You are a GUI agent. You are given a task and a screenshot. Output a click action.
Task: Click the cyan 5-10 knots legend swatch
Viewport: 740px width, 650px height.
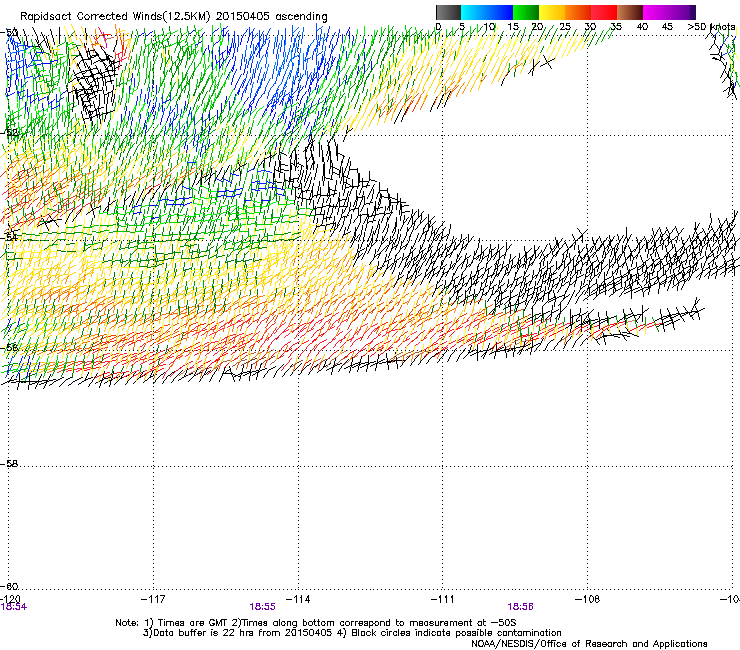pyautogui.click(x=474, y=12)
